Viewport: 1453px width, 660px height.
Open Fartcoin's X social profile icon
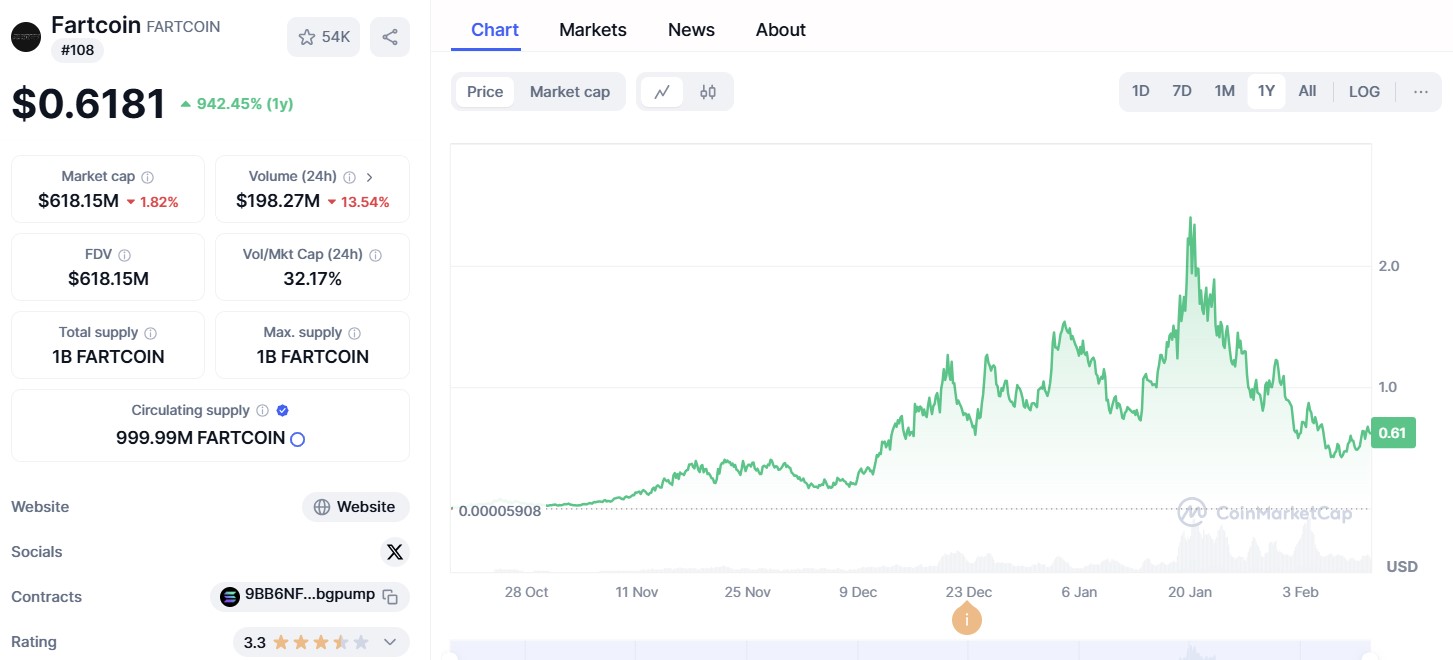click(395, 551)
